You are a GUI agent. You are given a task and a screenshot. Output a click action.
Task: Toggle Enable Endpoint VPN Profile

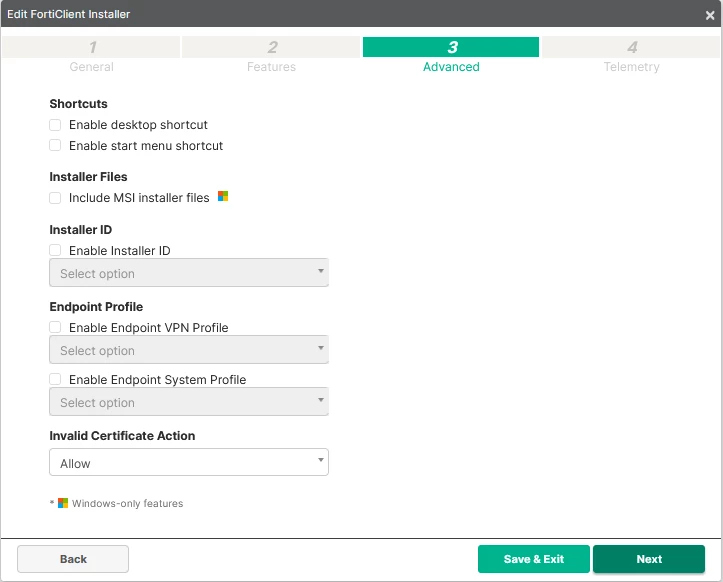55,327
